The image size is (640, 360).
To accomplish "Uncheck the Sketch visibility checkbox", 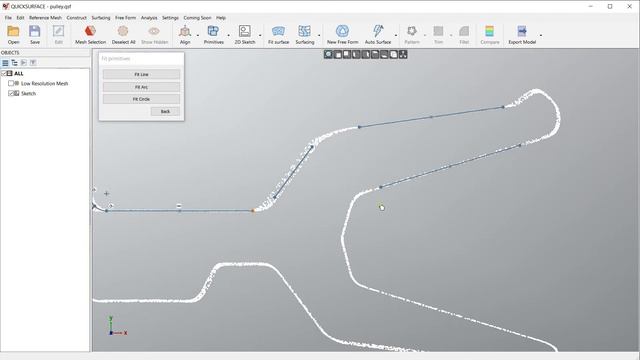I will (11, 93).
